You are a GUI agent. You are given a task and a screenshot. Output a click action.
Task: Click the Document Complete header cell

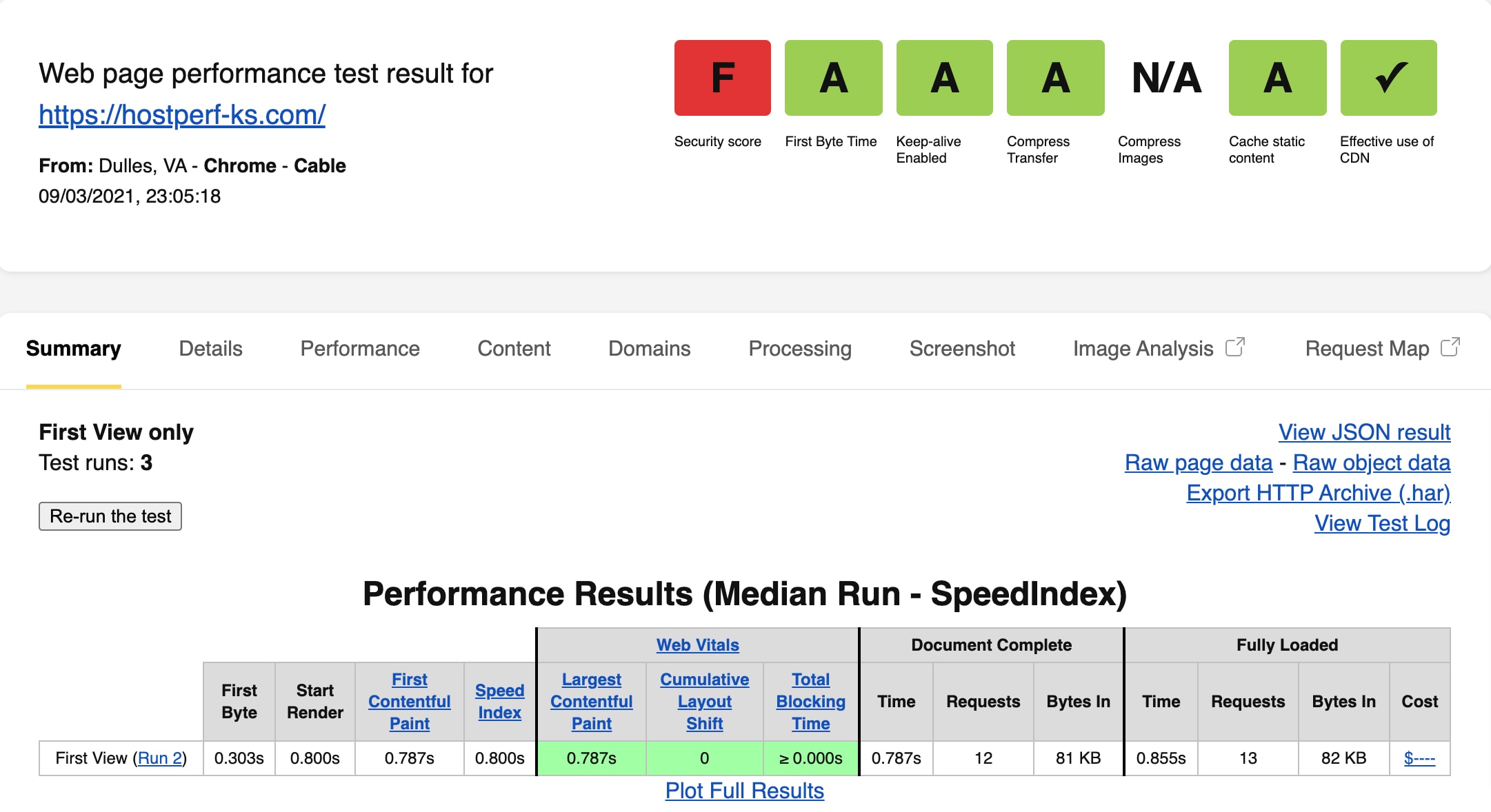992,645
